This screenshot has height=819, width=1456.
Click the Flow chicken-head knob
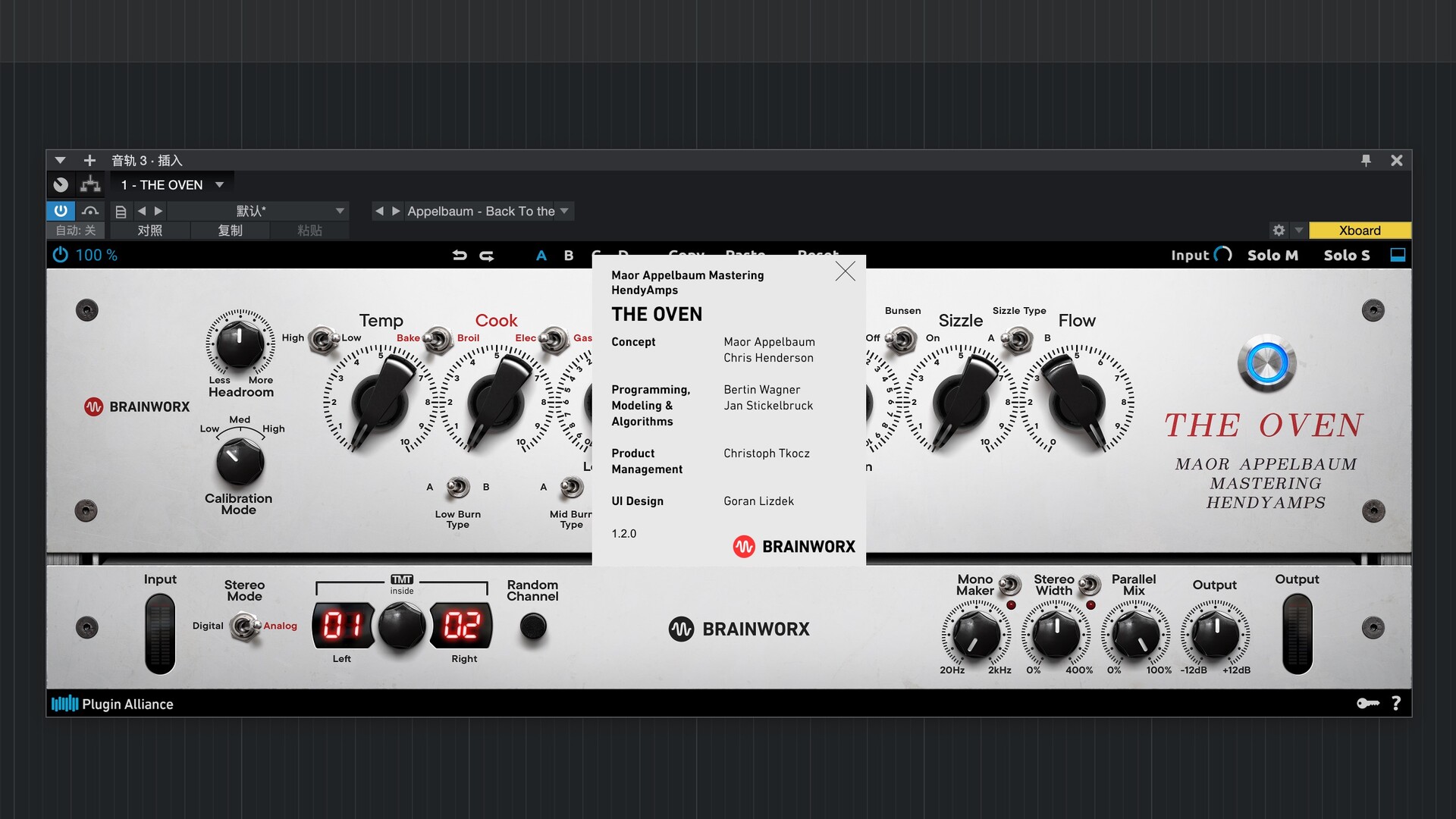click(1076, 401)
